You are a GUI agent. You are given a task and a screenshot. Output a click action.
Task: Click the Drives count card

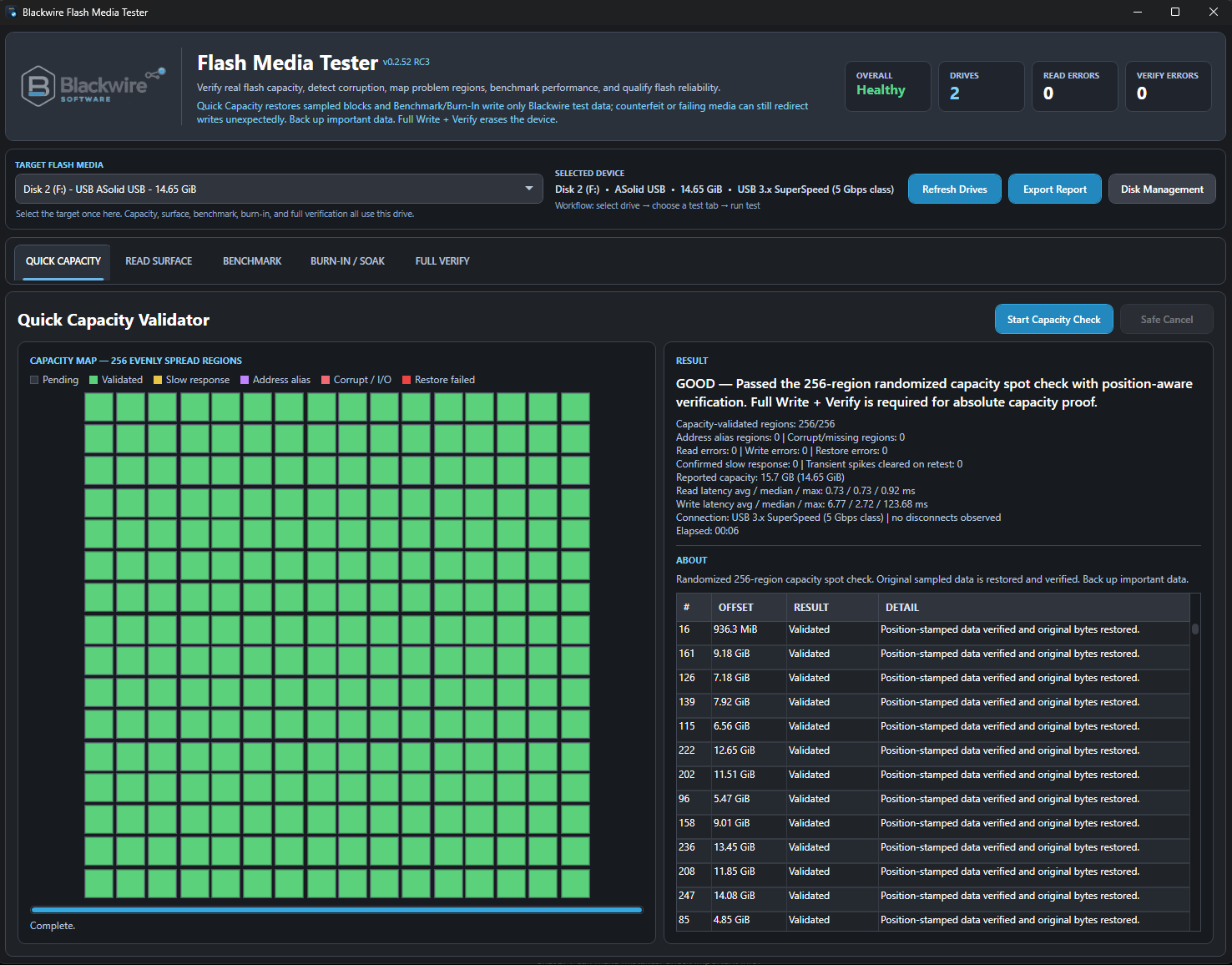[982, 86]
